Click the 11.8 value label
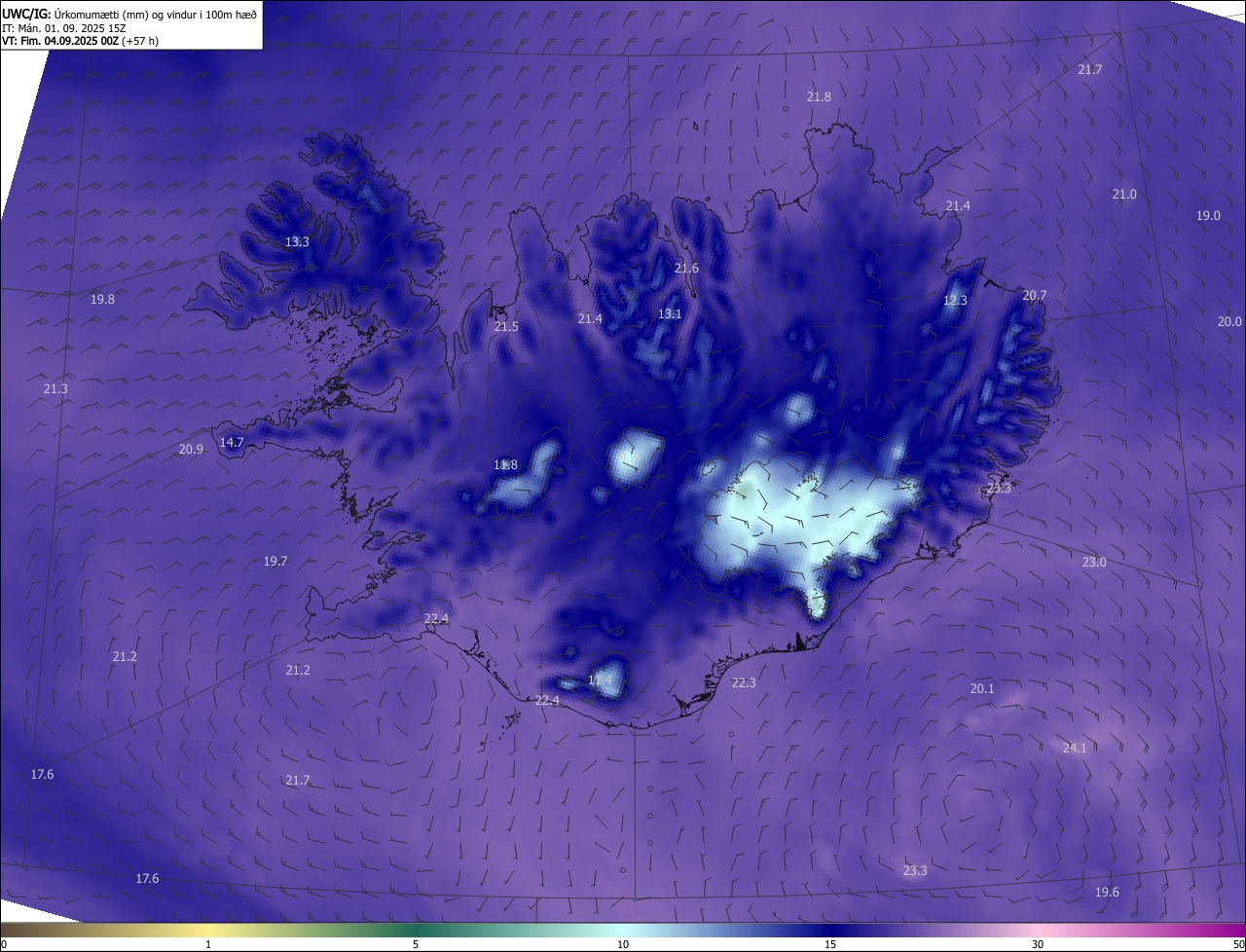1246x952 pixels. tap(505, 464)
